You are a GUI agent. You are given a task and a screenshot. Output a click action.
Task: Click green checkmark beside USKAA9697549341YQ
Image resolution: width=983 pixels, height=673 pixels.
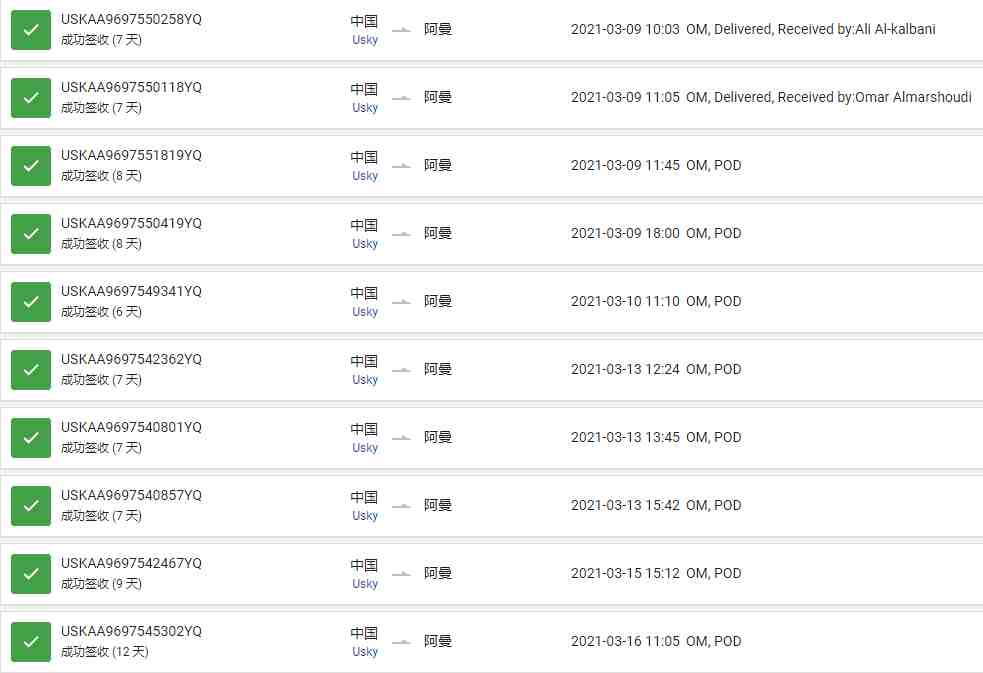point(31,301)
